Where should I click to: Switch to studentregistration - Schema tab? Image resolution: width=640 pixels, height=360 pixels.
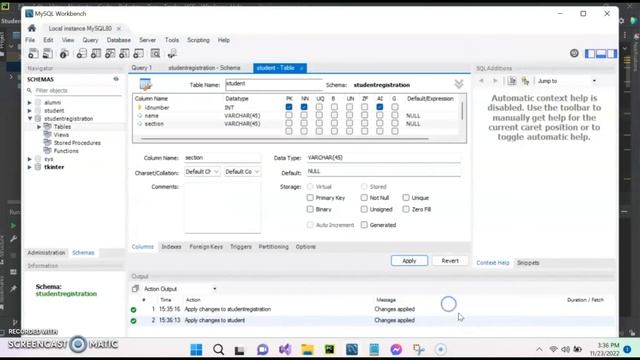[204, 68]
